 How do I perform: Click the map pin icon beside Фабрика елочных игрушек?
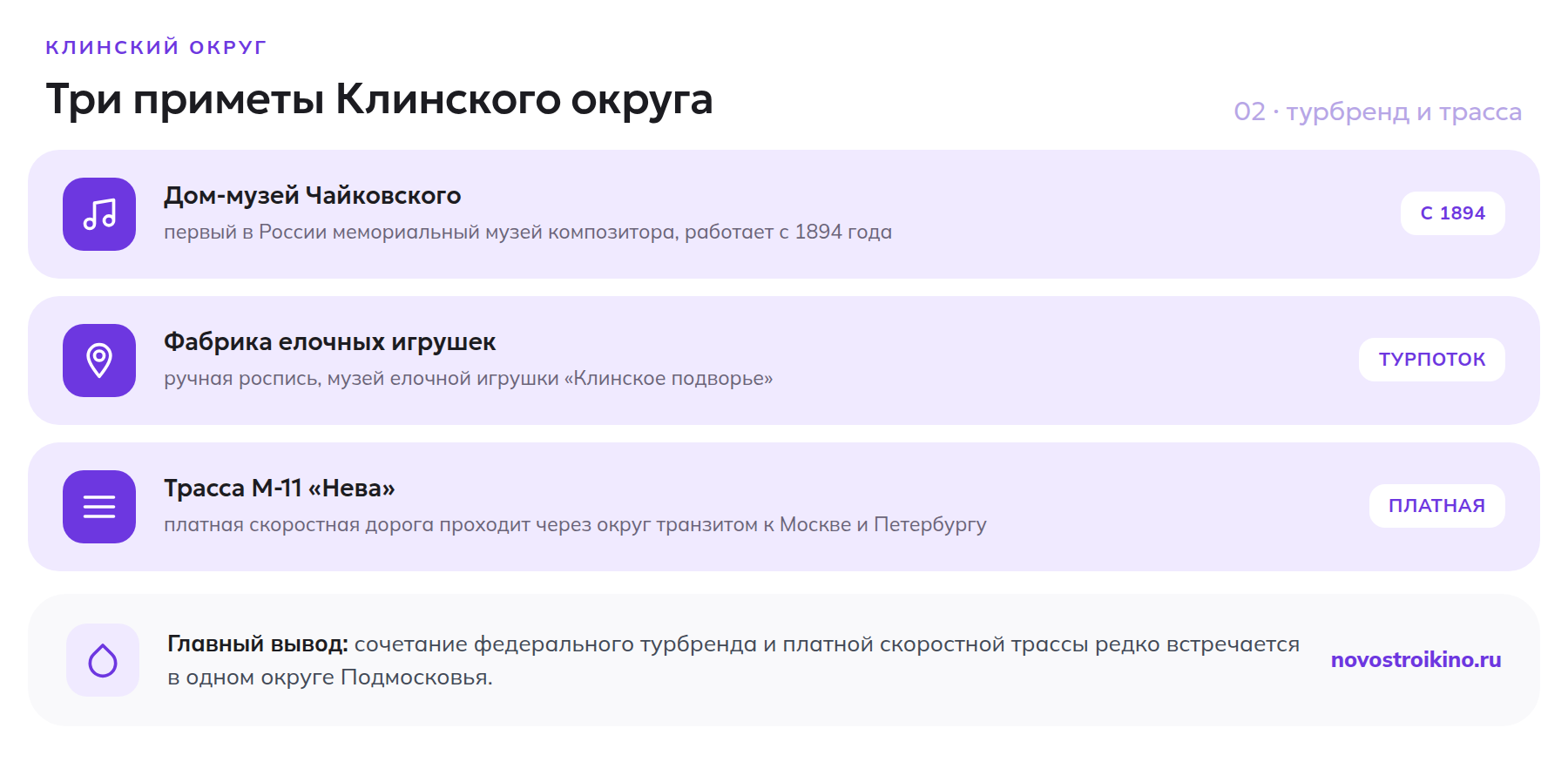click(x=99, y=361)
